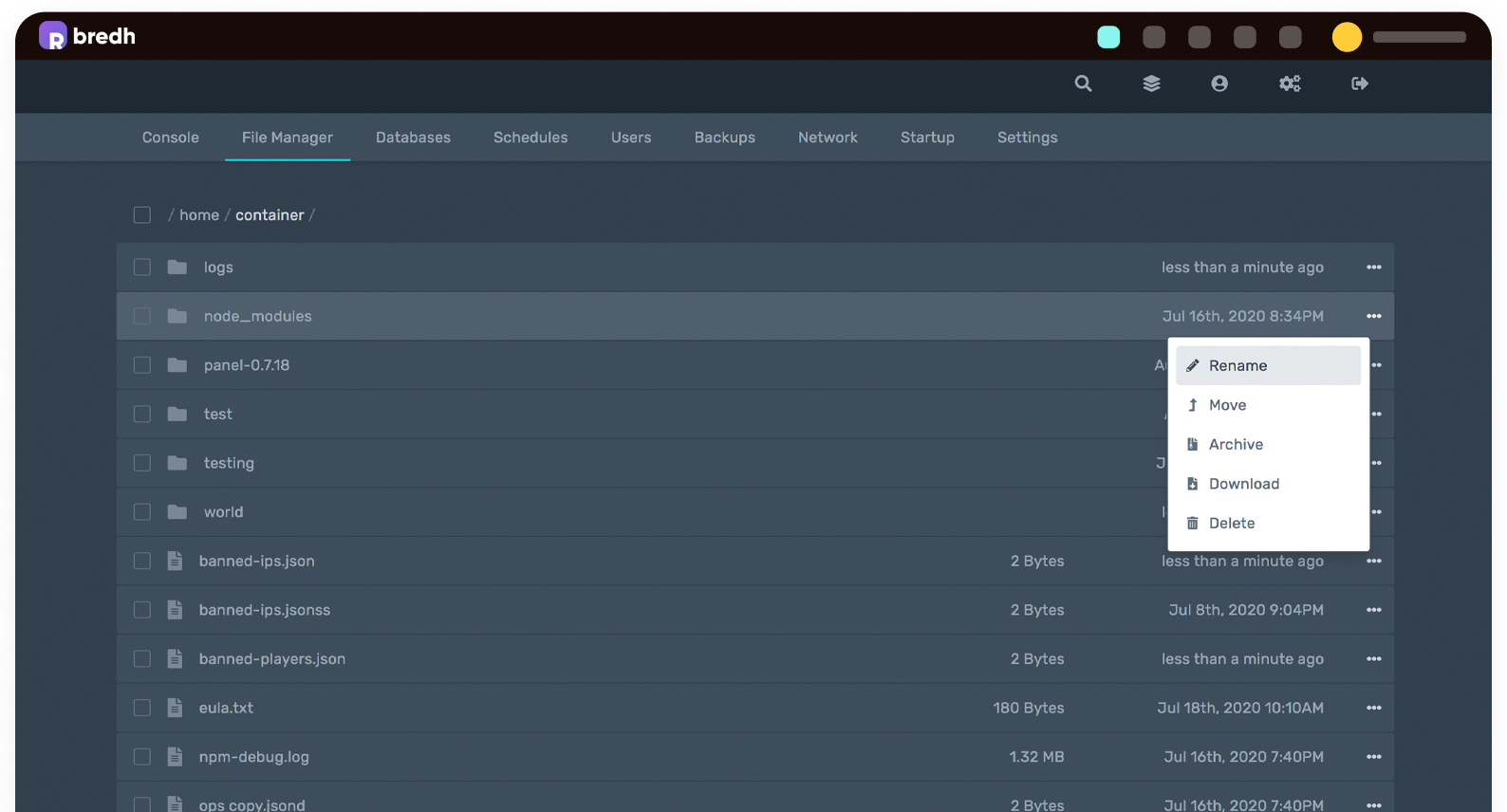Open the banned-players.json file

(x=271, y=659)
